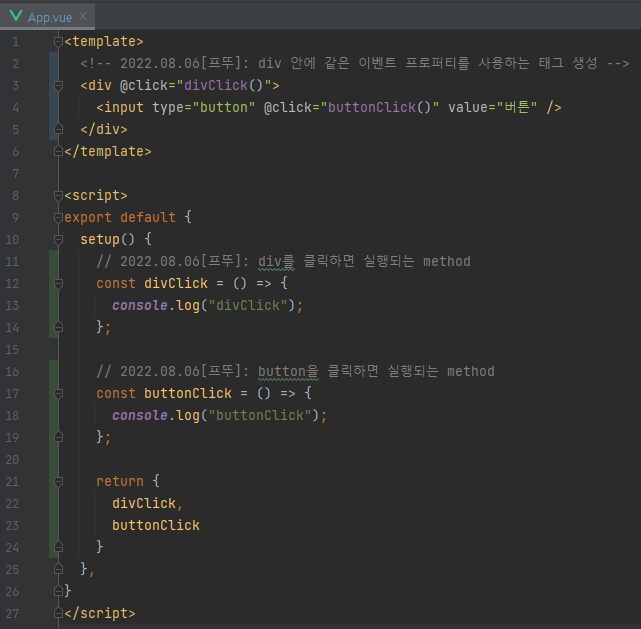
Task: Click the "export default" keywords
Action: tap(120, 218)
